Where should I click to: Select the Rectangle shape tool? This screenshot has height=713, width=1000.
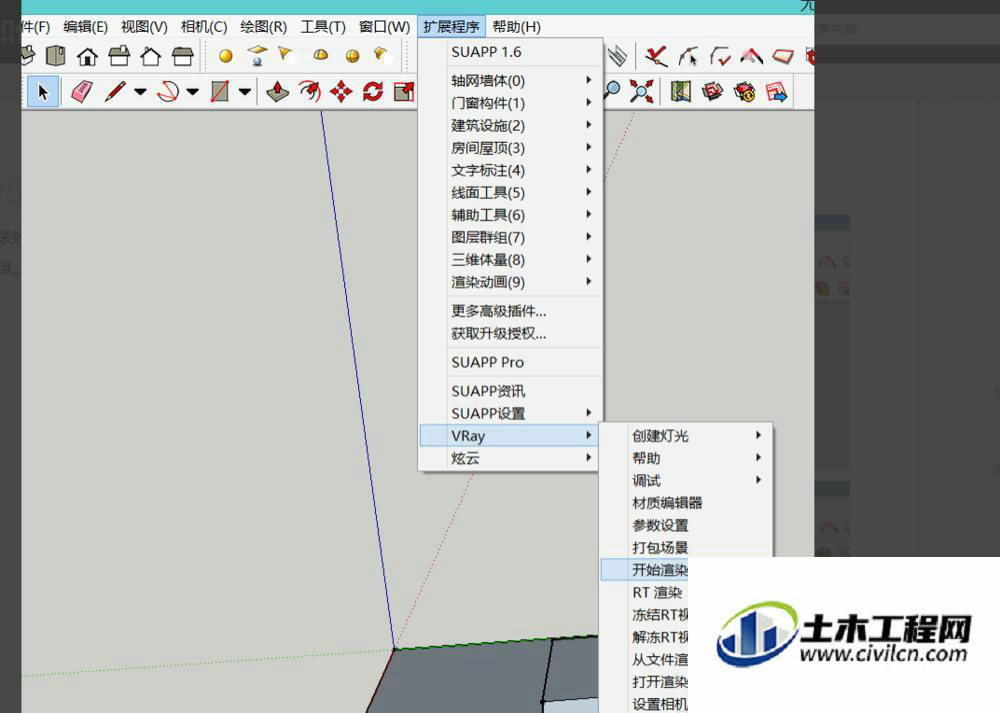click(220, 92)
